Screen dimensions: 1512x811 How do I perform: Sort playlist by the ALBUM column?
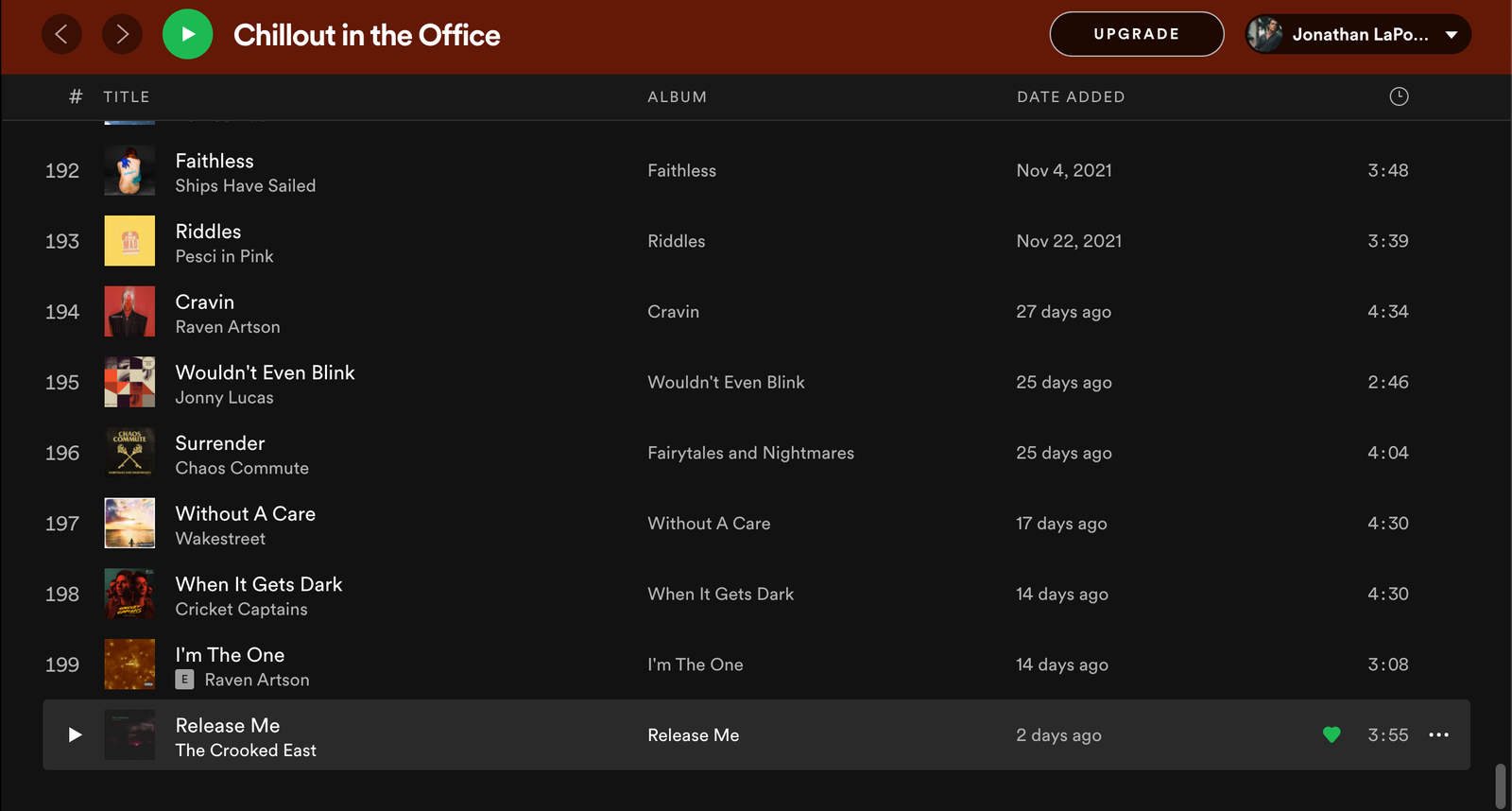677,97
